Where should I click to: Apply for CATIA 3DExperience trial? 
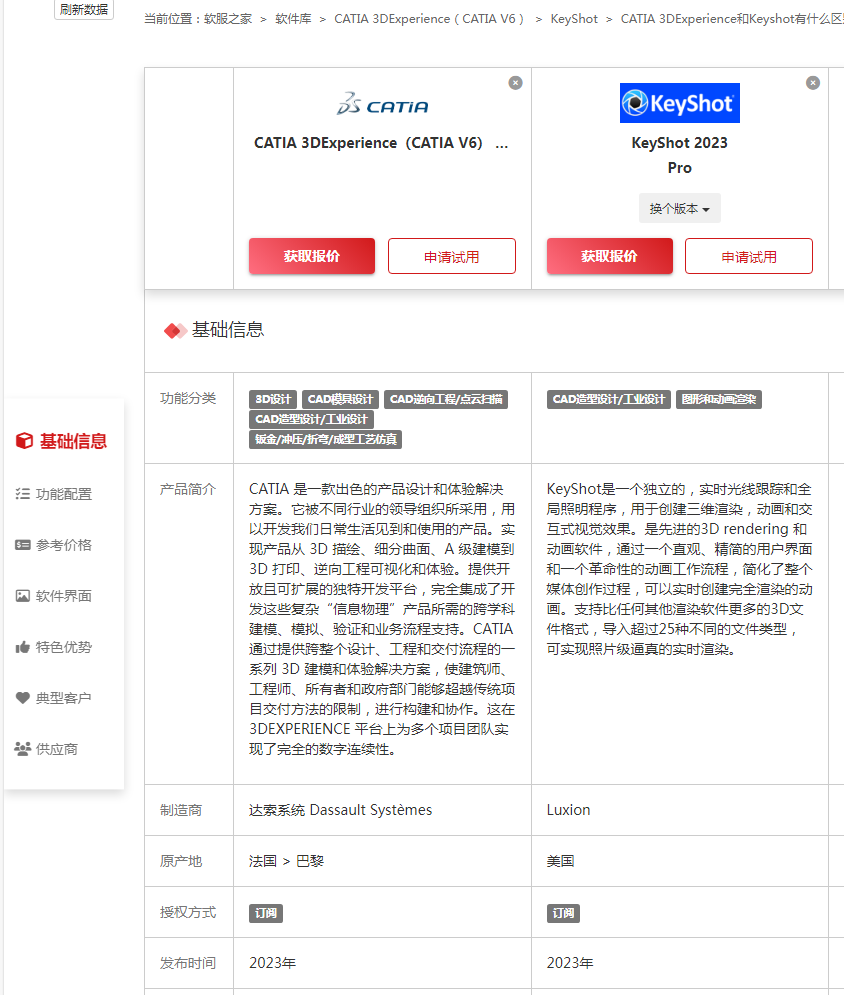point(452,256)
